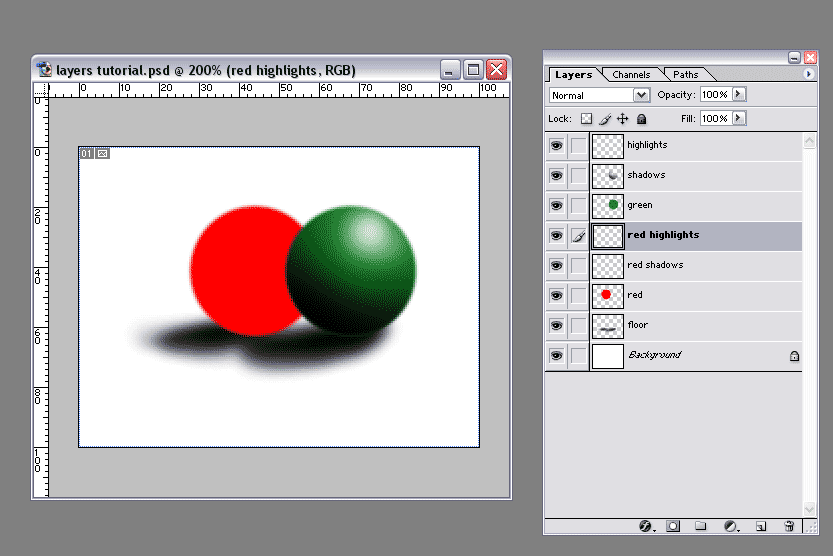Click the Background layer thumbnail

tap(607, 355)
